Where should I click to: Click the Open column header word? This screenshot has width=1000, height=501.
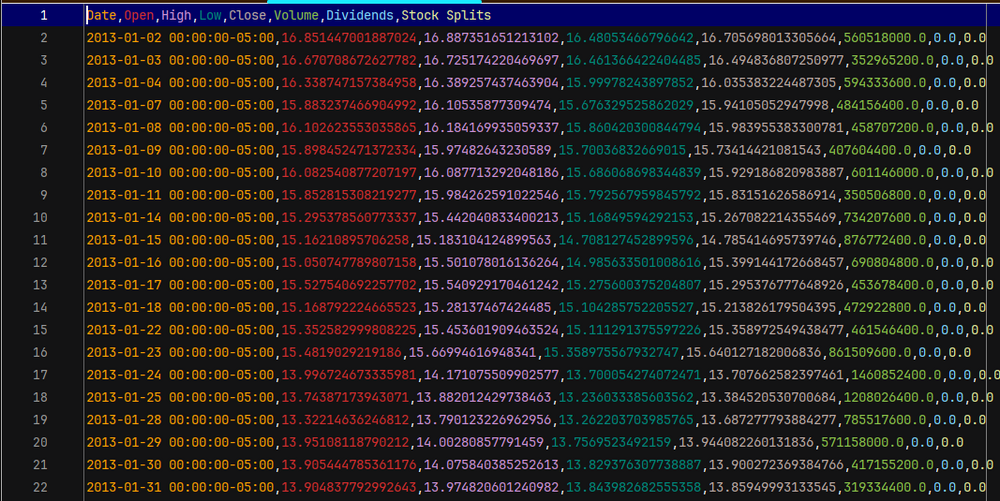coord(139,15)
